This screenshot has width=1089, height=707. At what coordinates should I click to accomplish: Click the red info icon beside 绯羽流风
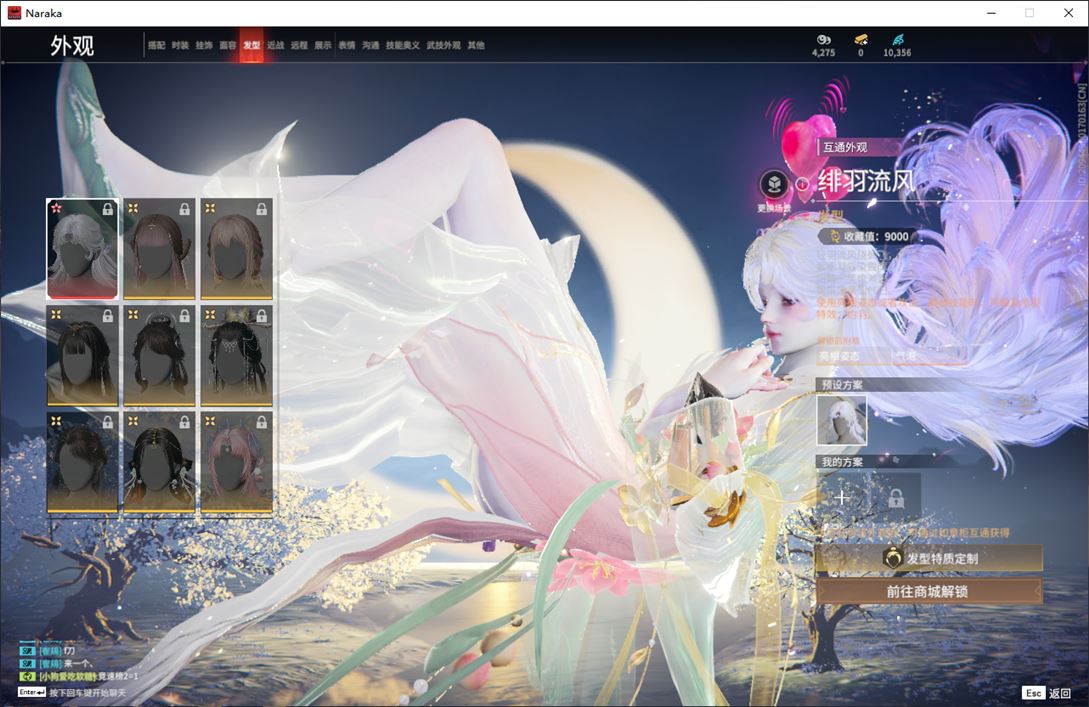(x=802, y=184)
